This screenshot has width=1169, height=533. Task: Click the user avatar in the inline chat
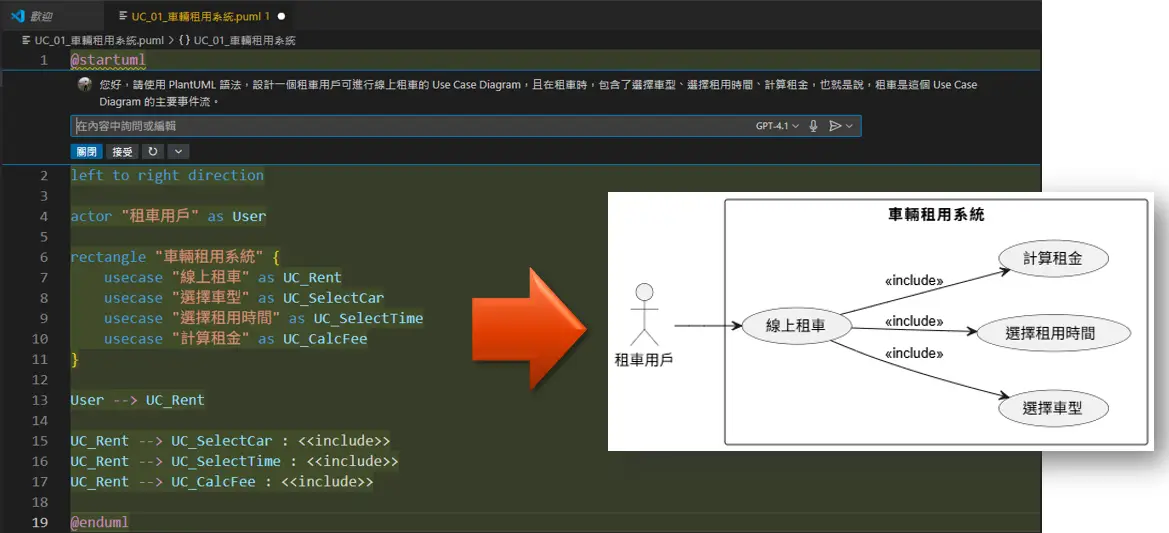(85, 85)
